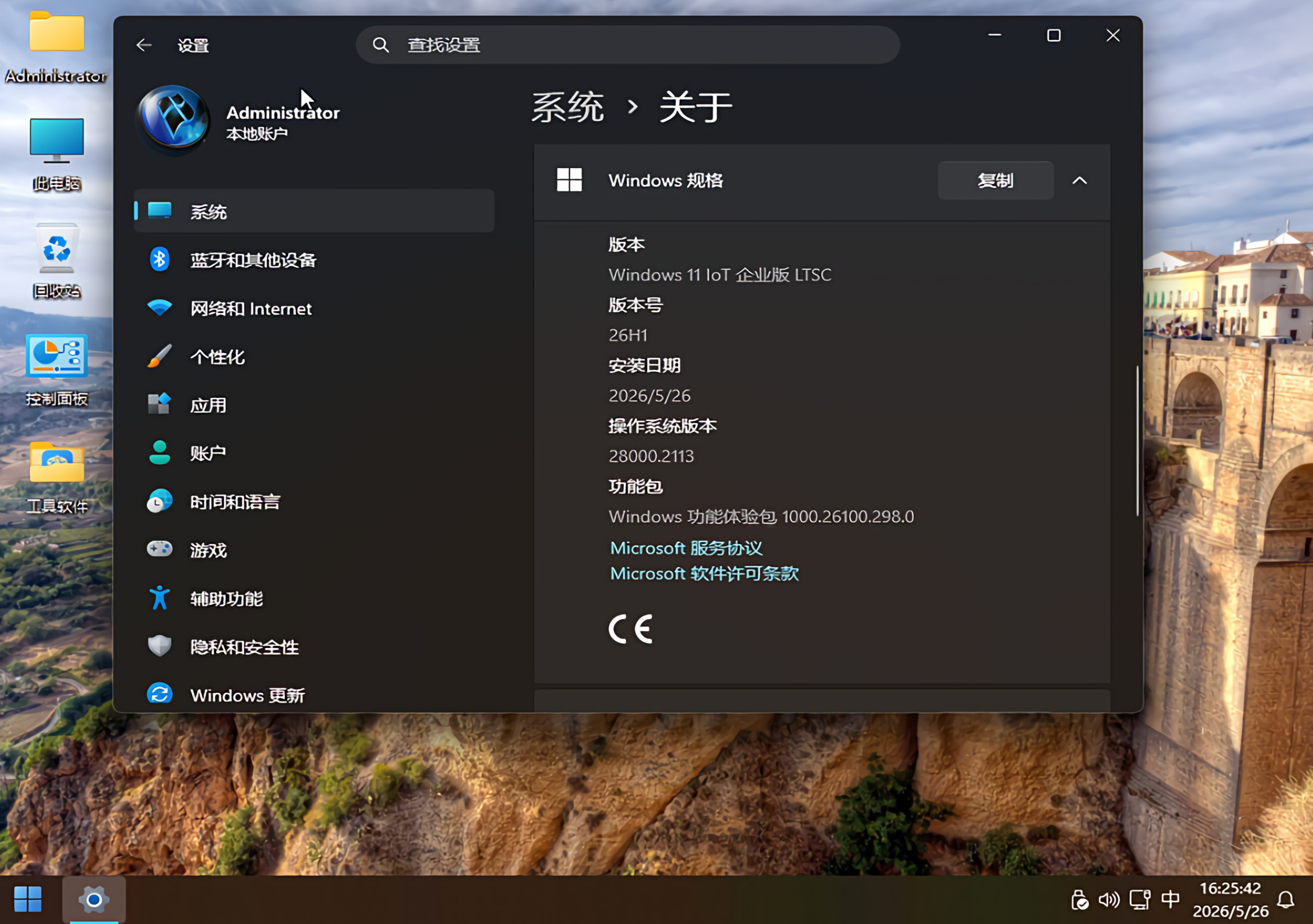Open 辅助功能 settings
The height and width of the screenshot is (924, 1313).
pyautogui.click(x=314, y=598)
